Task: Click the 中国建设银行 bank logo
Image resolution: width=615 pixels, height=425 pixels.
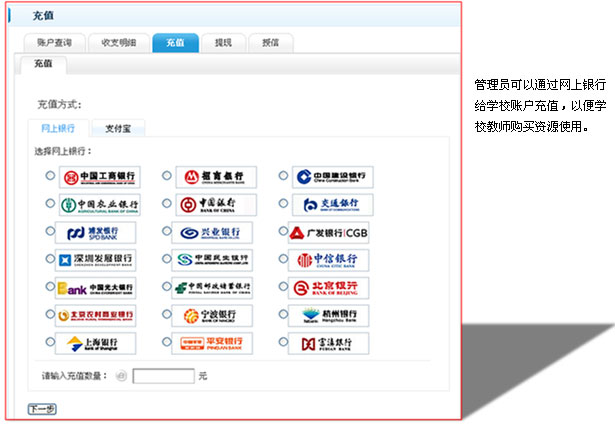Action: point(333,177)
